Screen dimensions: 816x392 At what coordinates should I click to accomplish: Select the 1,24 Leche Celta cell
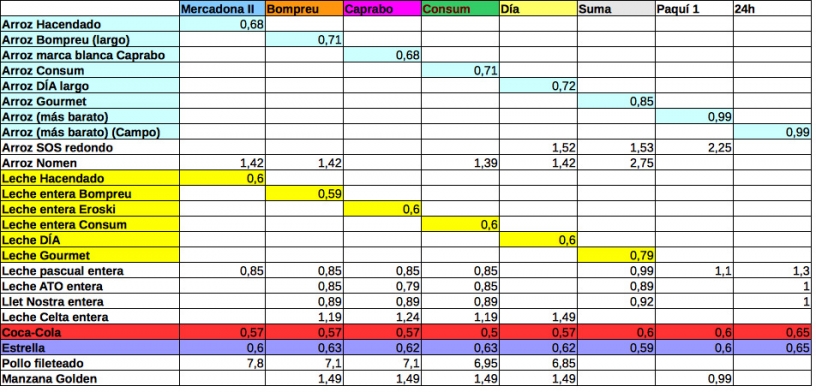[x=382, y=317]
